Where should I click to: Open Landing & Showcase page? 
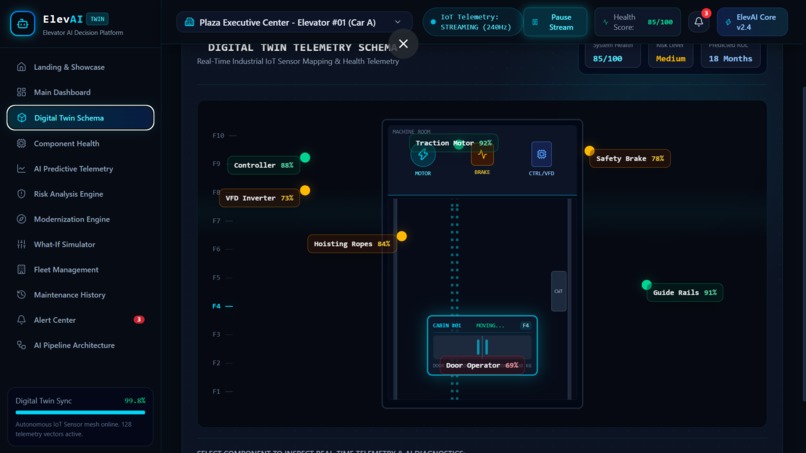point(80,67)
